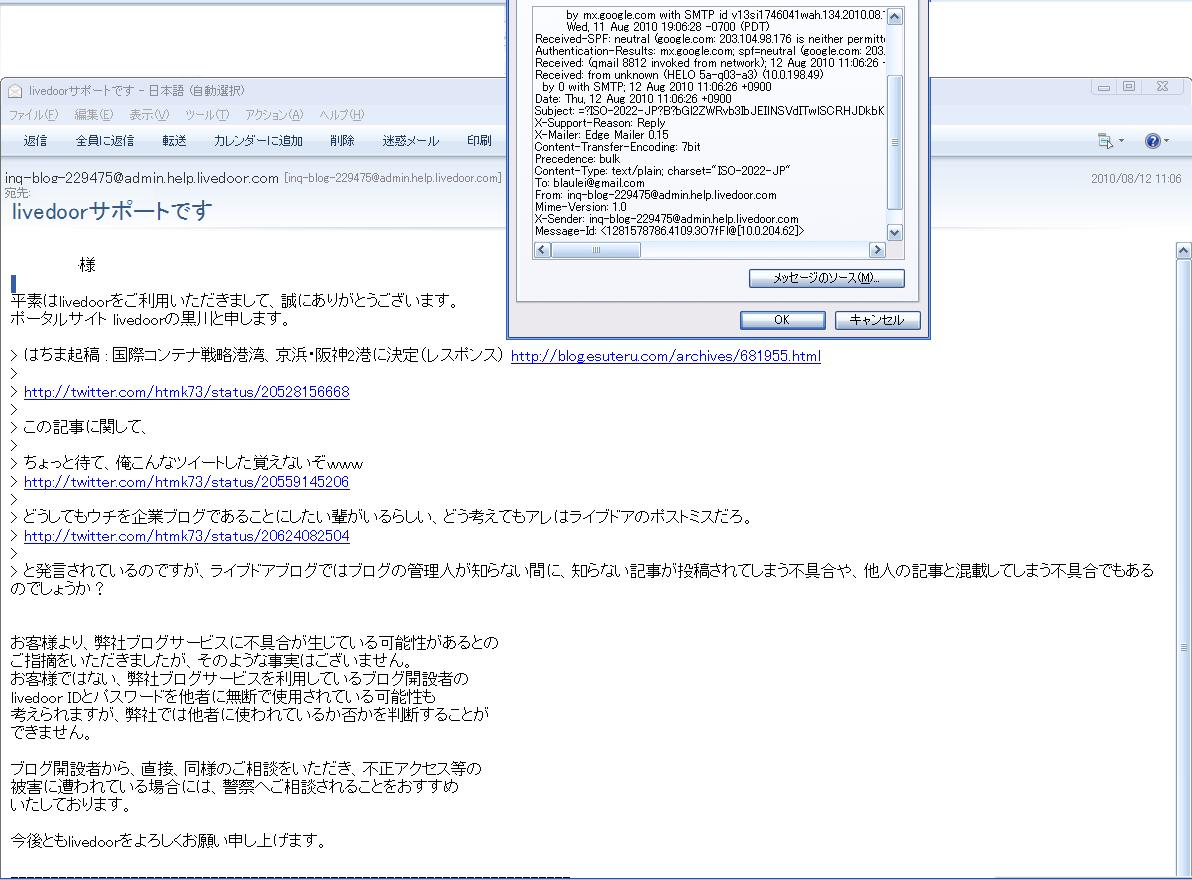Click the 宛先: recipient label
The height and width of the screenshot is (880, 1192).
(17, 194)
